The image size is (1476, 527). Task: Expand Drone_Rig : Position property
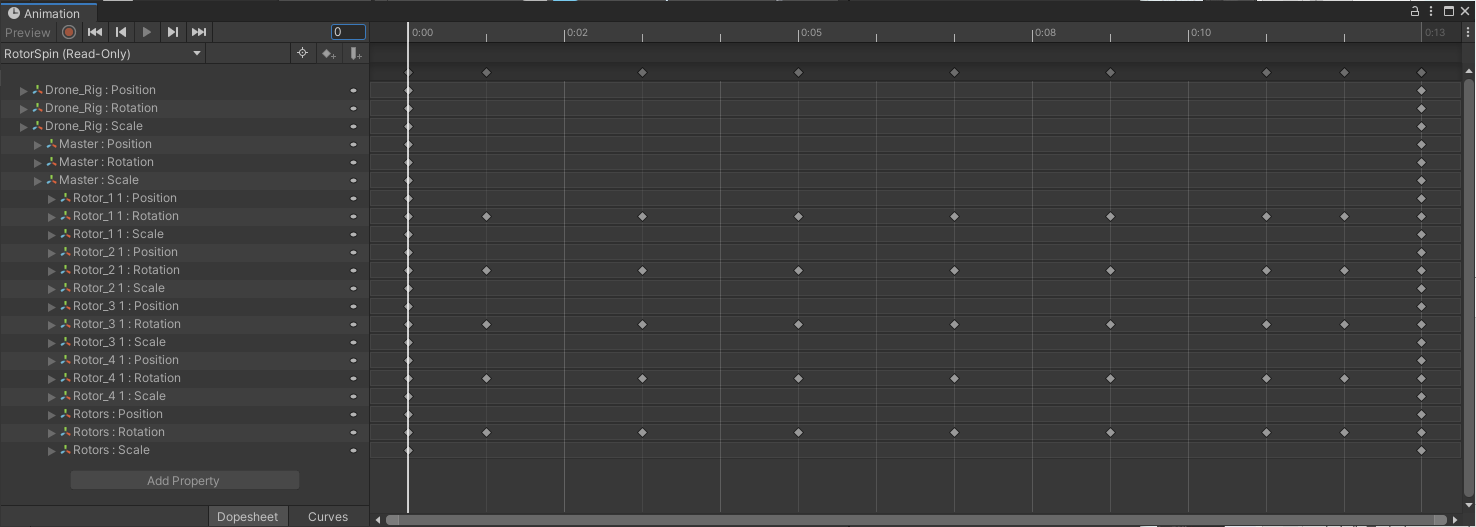(24, 90)
